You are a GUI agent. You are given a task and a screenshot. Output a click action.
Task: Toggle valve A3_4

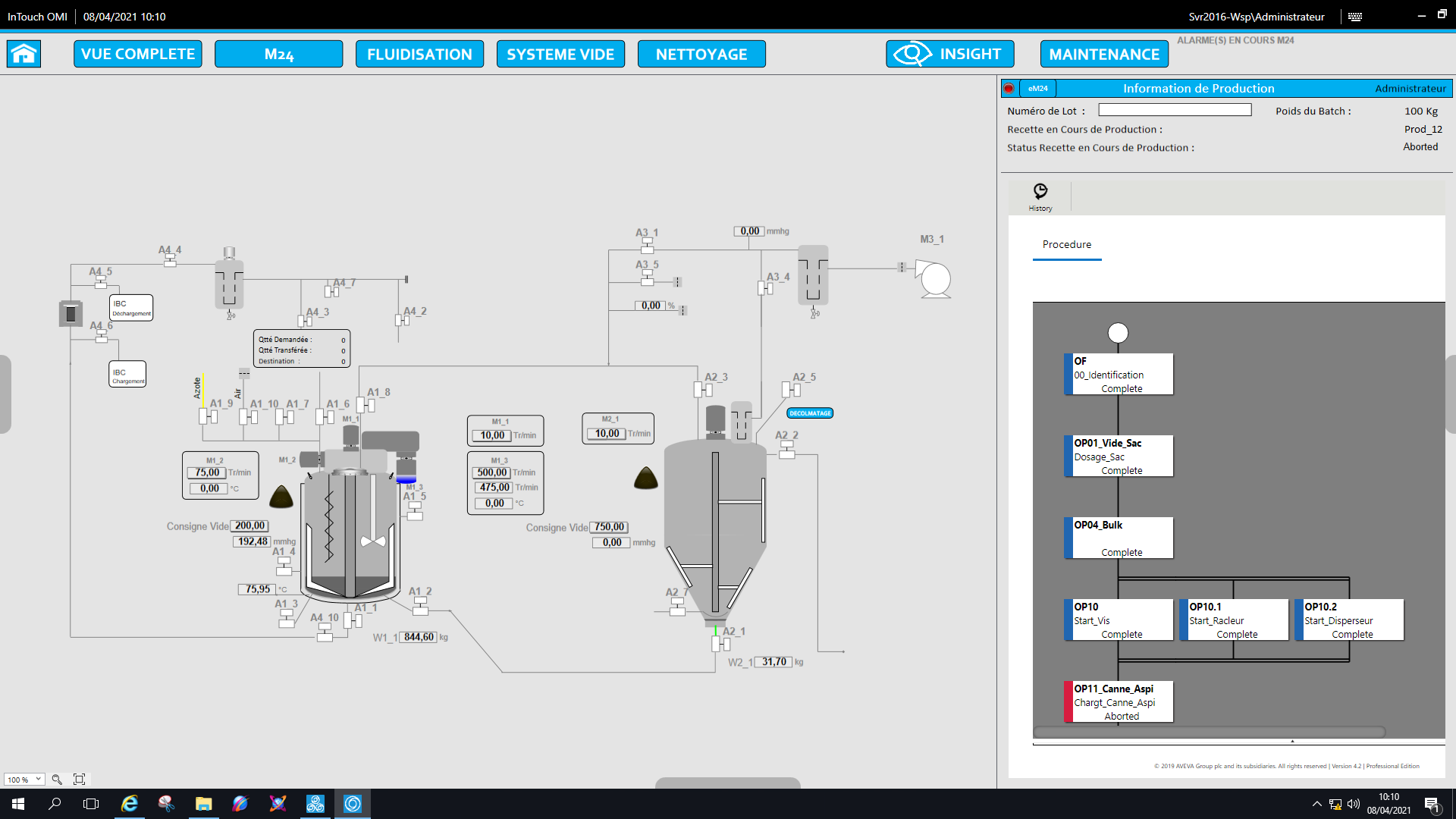point(765,288)
